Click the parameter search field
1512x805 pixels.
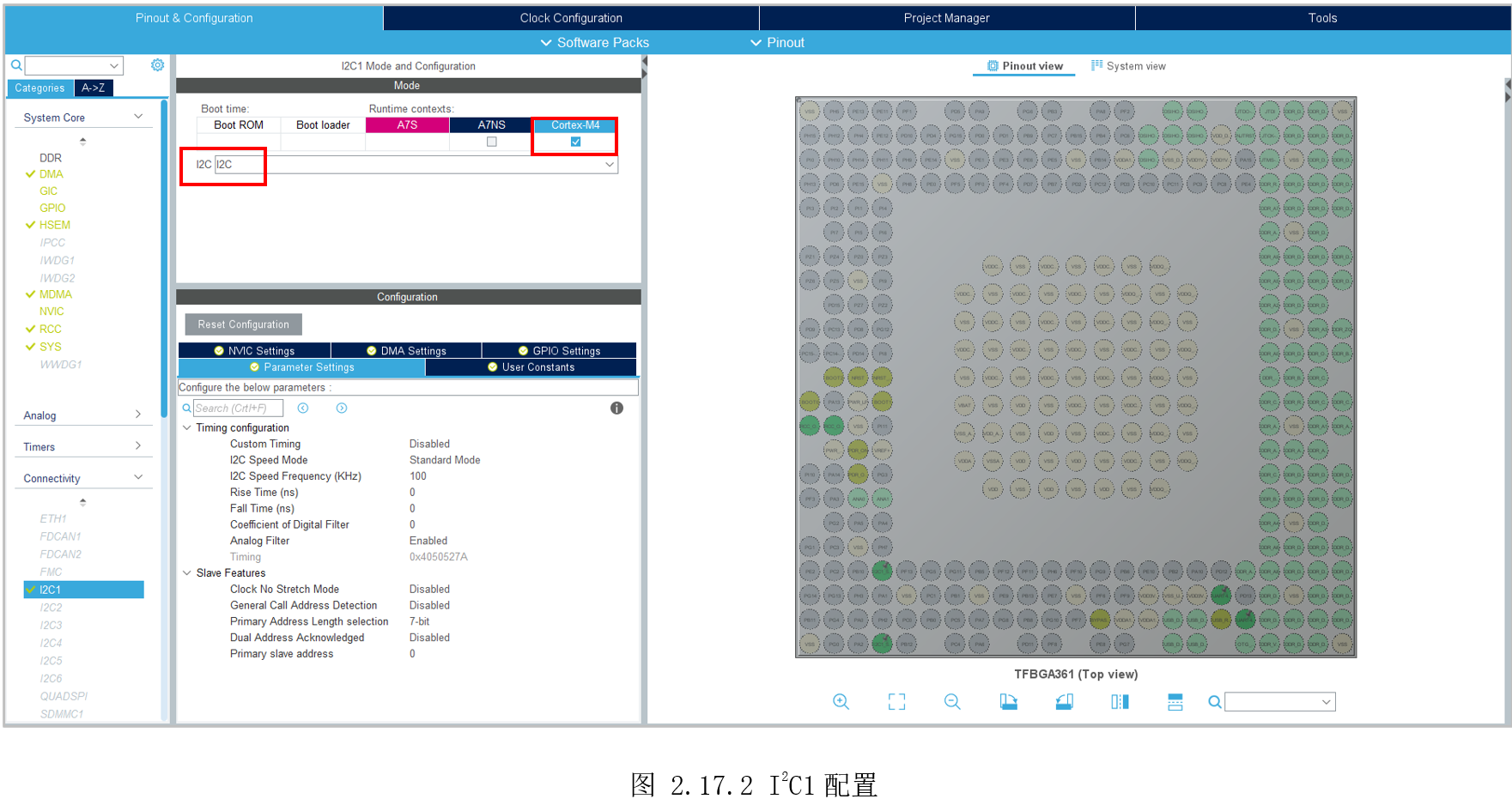238,409
